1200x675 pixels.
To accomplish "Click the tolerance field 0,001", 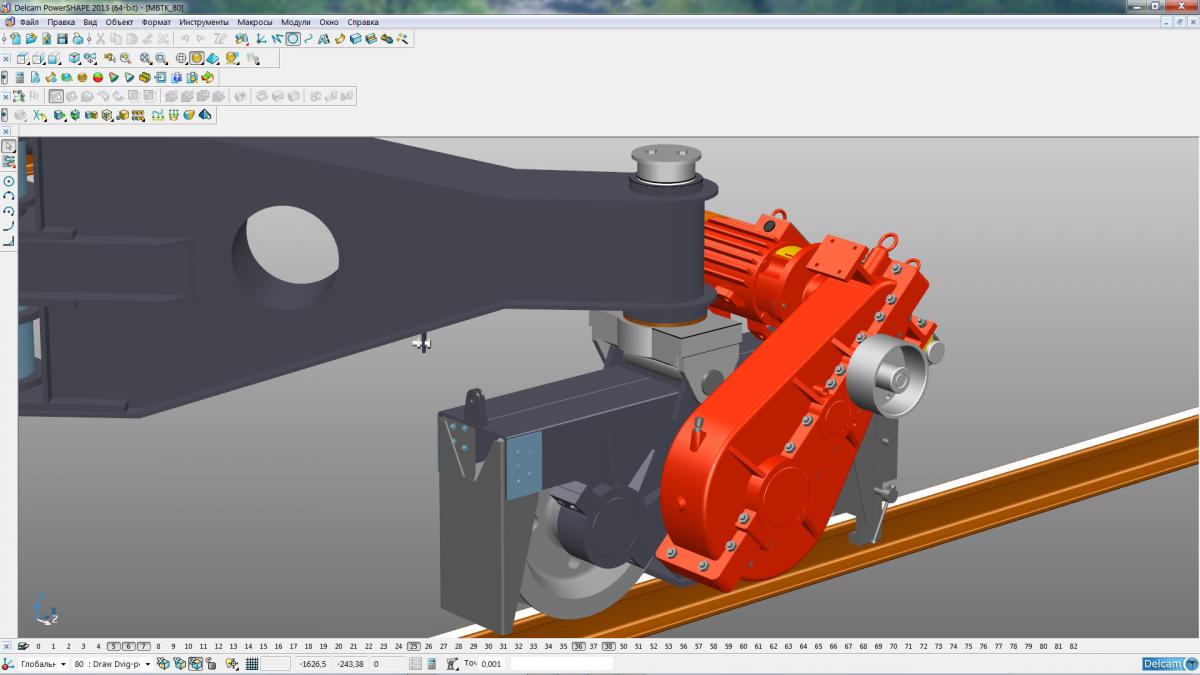I will point(492,664).
